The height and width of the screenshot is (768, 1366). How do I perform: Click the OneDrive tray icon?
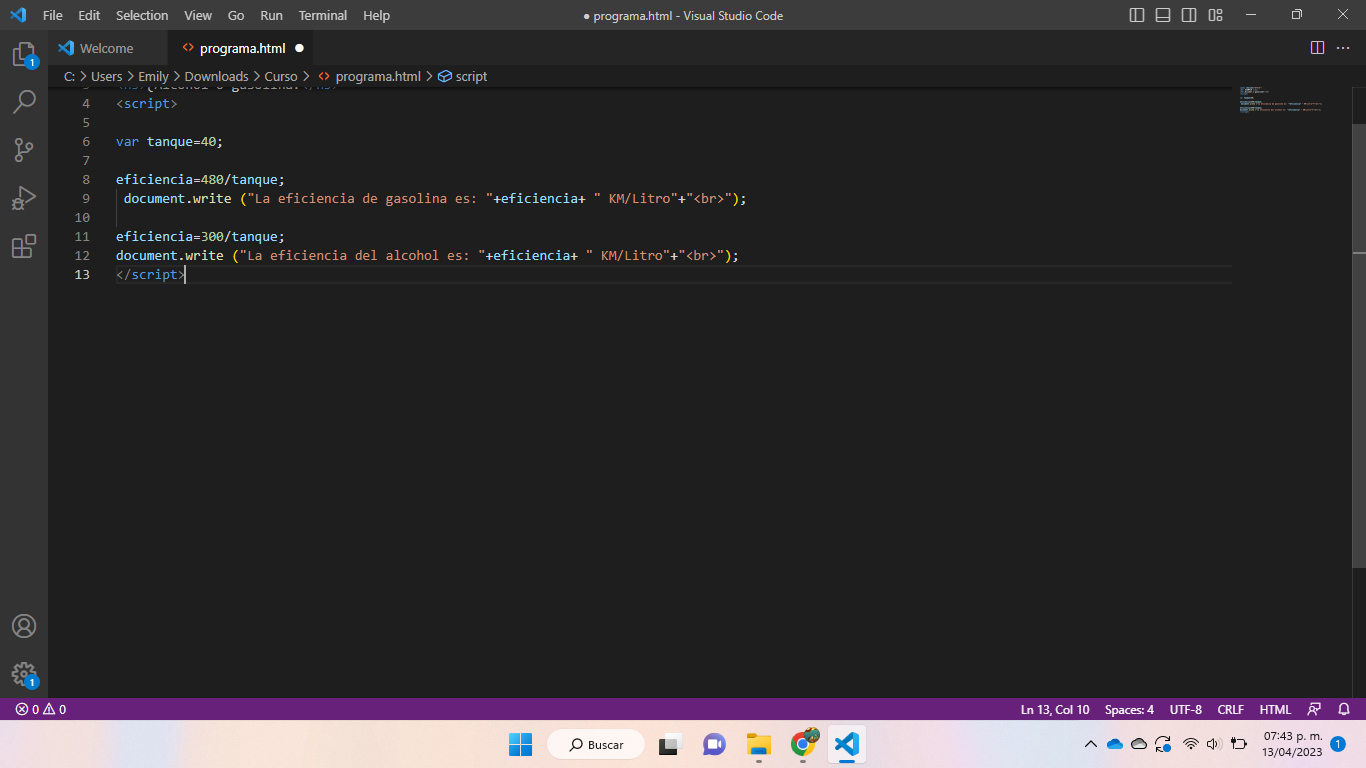pyautogui.click(x=1115, y=744)
